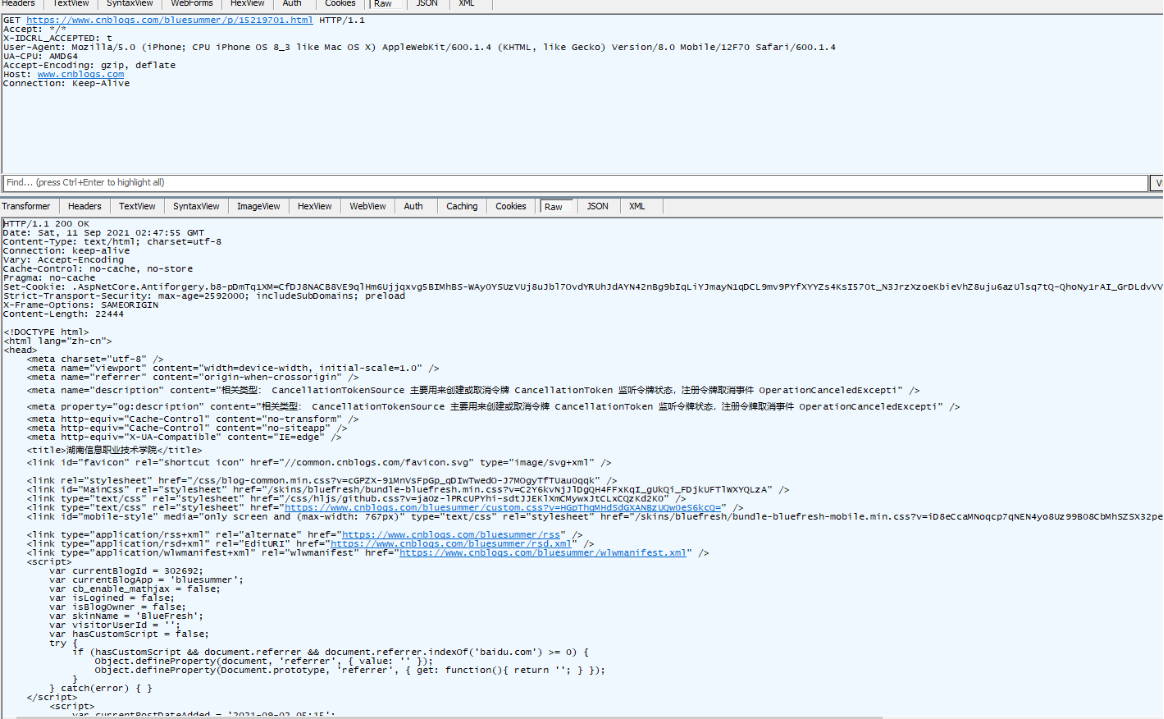Click the var skinName = 'BlueFresh' line
This screenshot has height=719, width=1164.
click(126, 616)
